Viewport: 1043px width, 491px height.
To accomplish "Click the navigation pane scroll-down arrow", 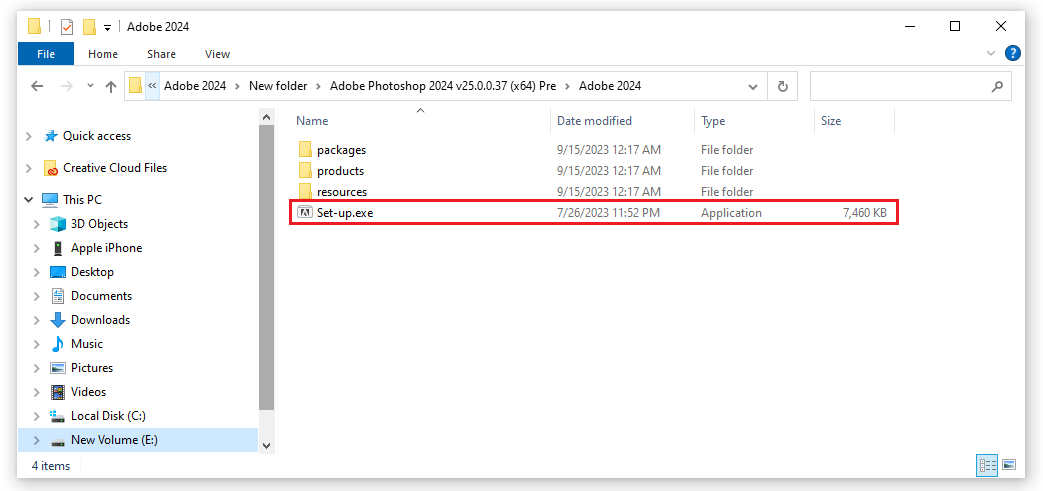I will (266, 445).
